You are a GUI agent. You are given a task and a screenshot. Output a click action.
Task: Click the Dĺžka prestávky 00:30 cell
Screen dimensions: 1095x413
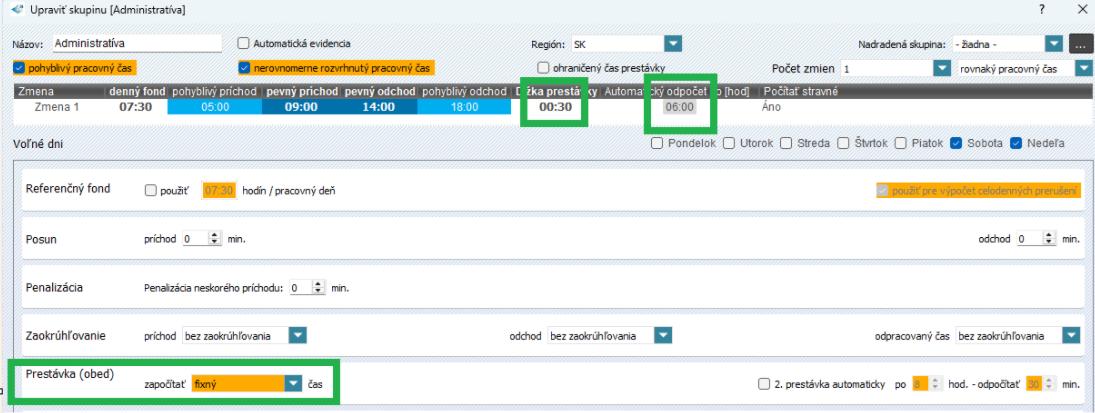point(553,106)
